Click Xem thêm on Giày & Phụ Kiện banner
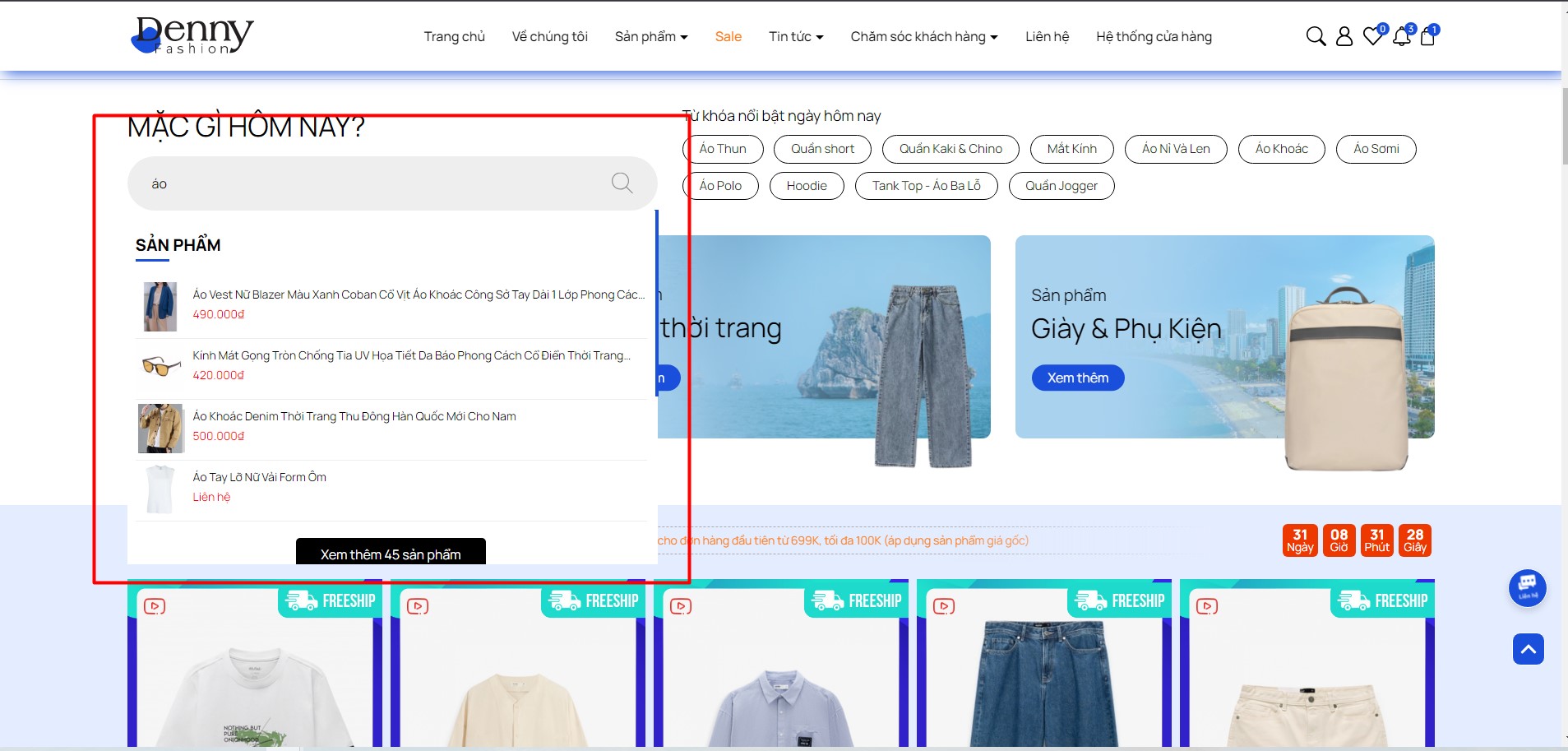 pyautogui.click(x=1078, y=378)
